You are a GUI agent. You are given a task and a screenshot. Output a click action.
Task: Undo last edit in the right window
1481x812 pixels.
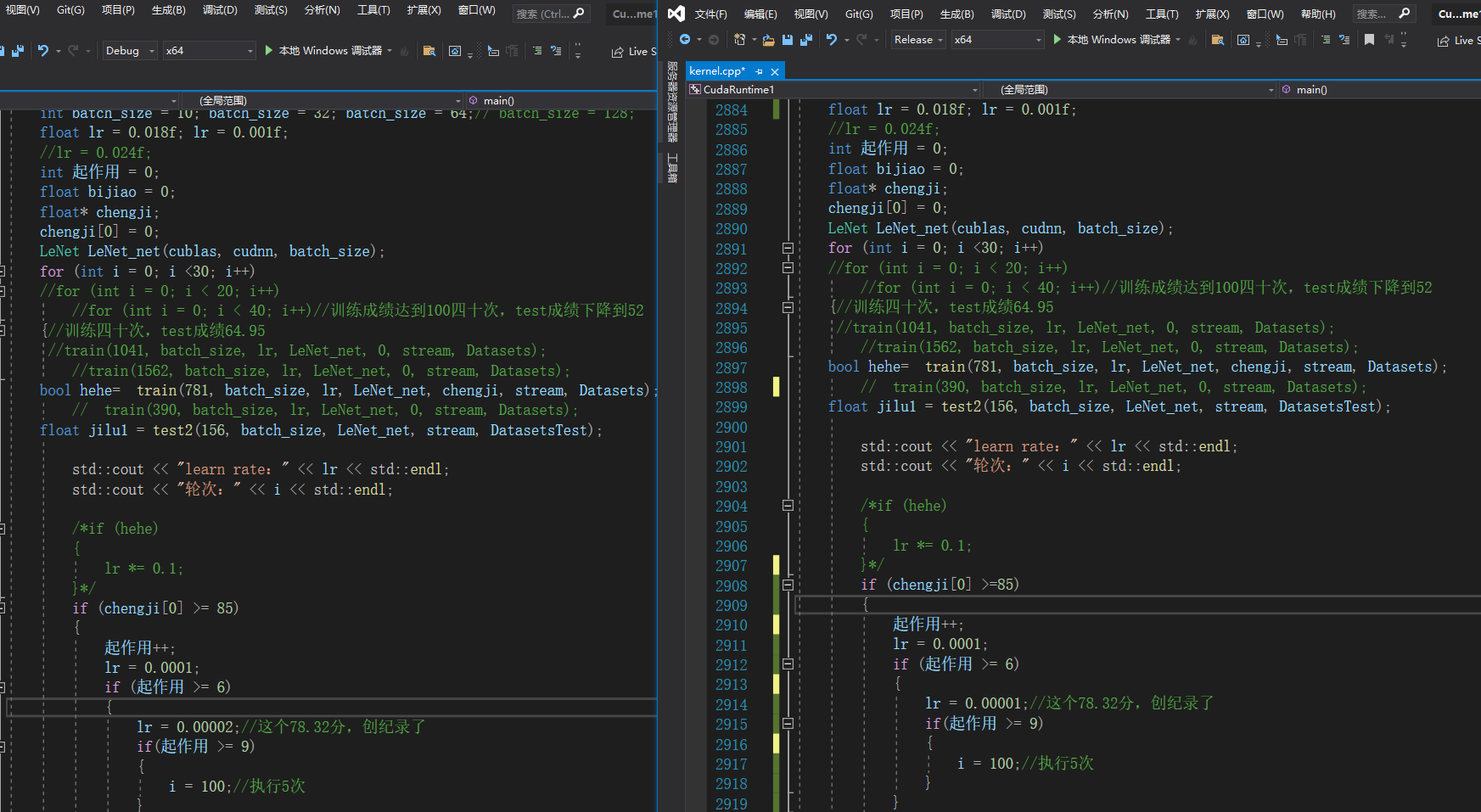click(x=832, y=40)
